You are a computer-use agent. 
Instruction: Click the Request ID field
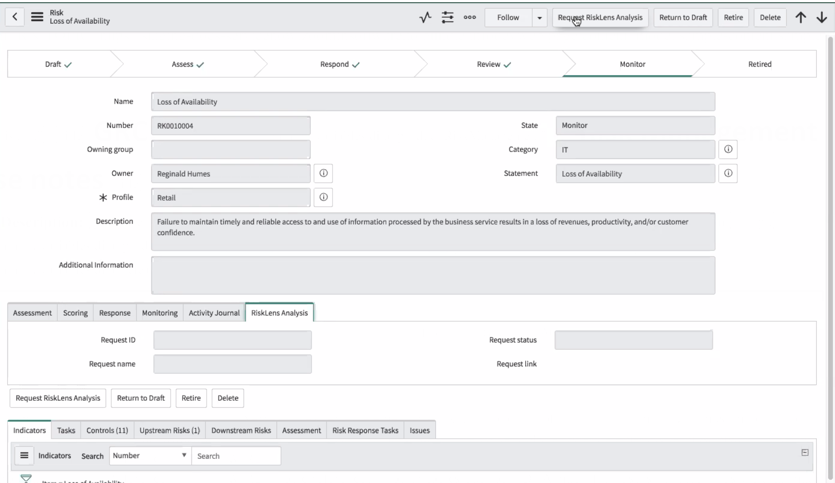232,340
